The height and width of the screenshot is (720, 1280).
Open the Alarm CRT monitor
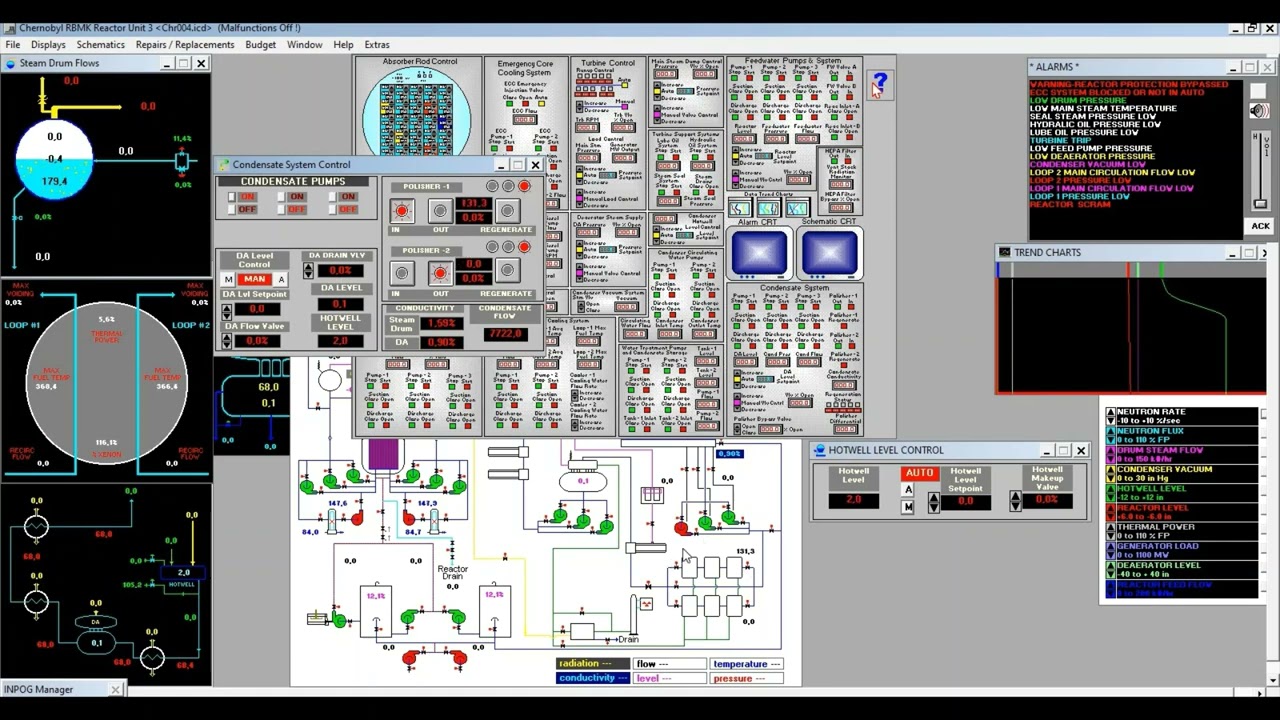pos(759,251)
